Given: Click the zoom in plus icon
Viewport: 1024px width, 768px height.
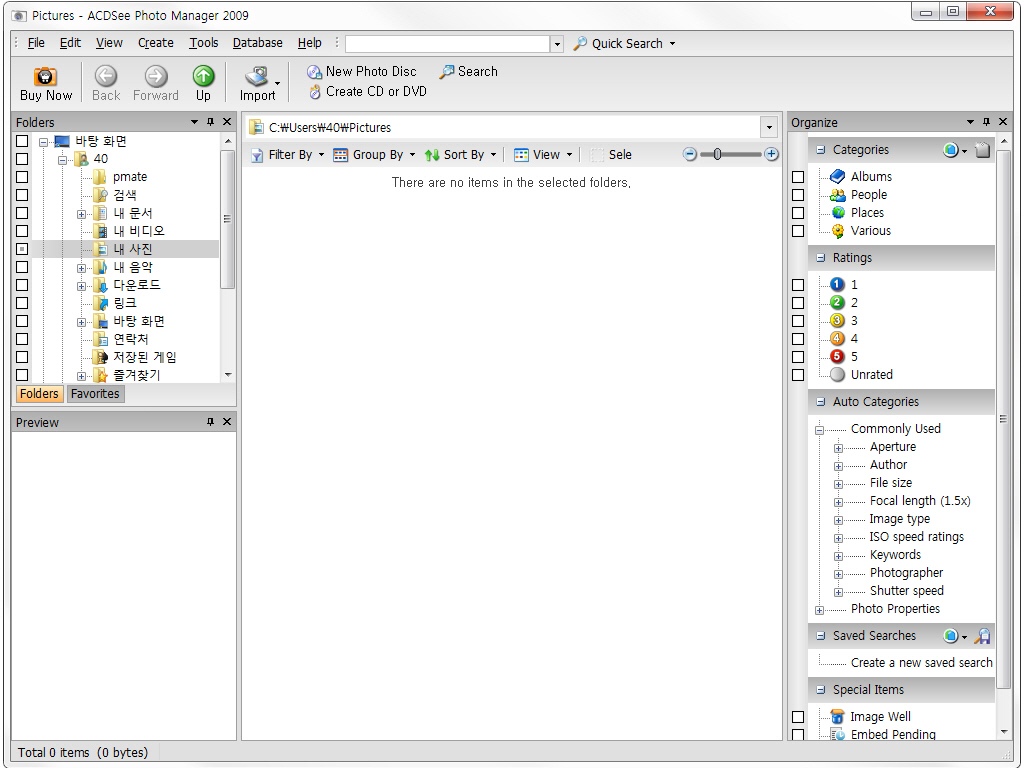Looking at the screenshot, I should [x=771, y=154].
